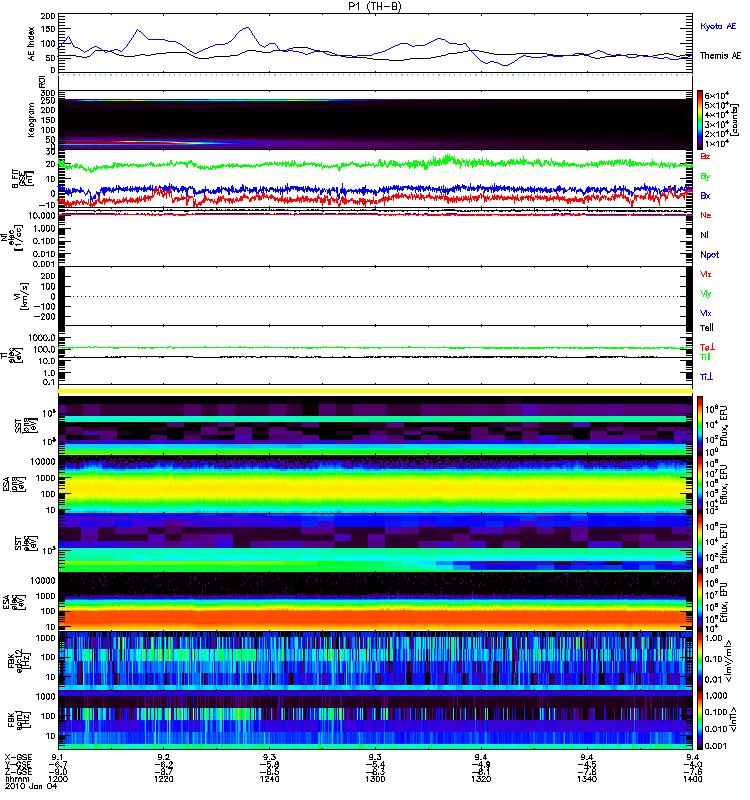This screenshot has height=800, width=750.
Task: Select the black Ni density legend label
Action: pyautogui.click(x=705, y=235)
